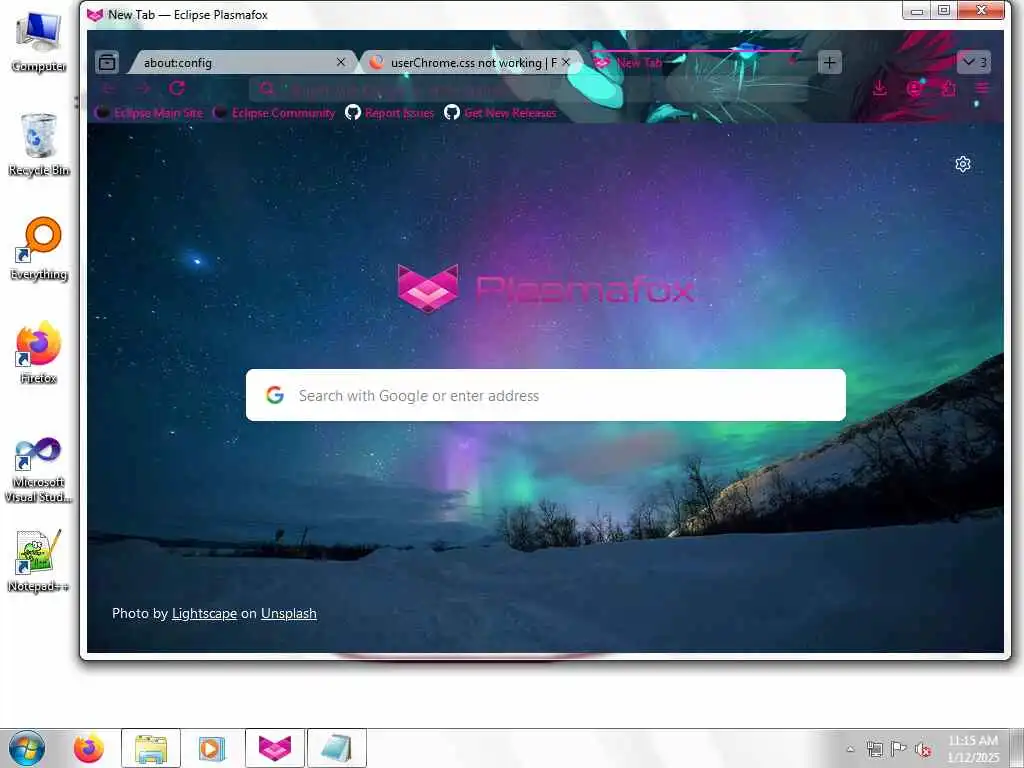This screenshot has height=768, width=1024.
Task: Switch to the about:config tab
Action: [x=242, y=63]
